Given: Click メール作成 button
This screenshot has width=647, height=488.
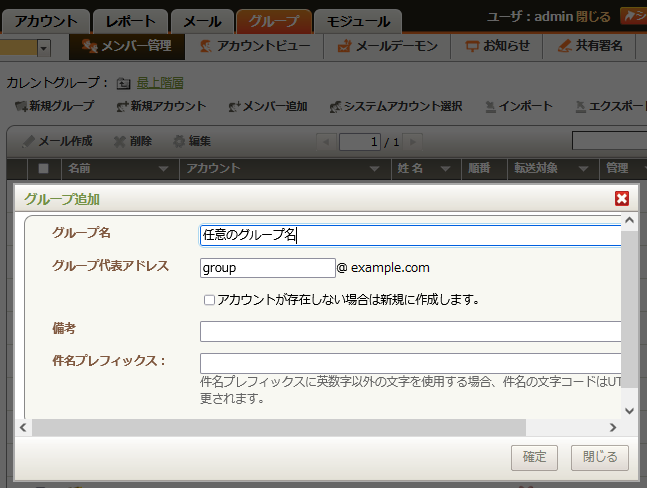Looking at the screenshot, I should (57, 141).
